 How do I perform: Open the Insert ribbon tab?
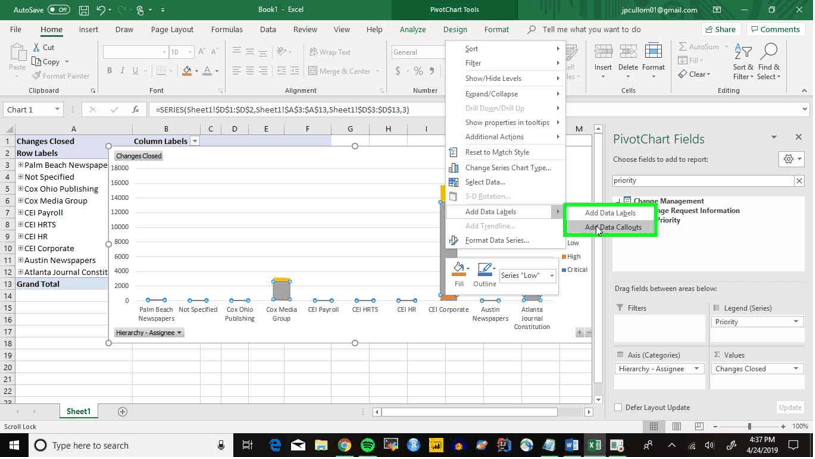pyautogui.click(x=88, y=30)
